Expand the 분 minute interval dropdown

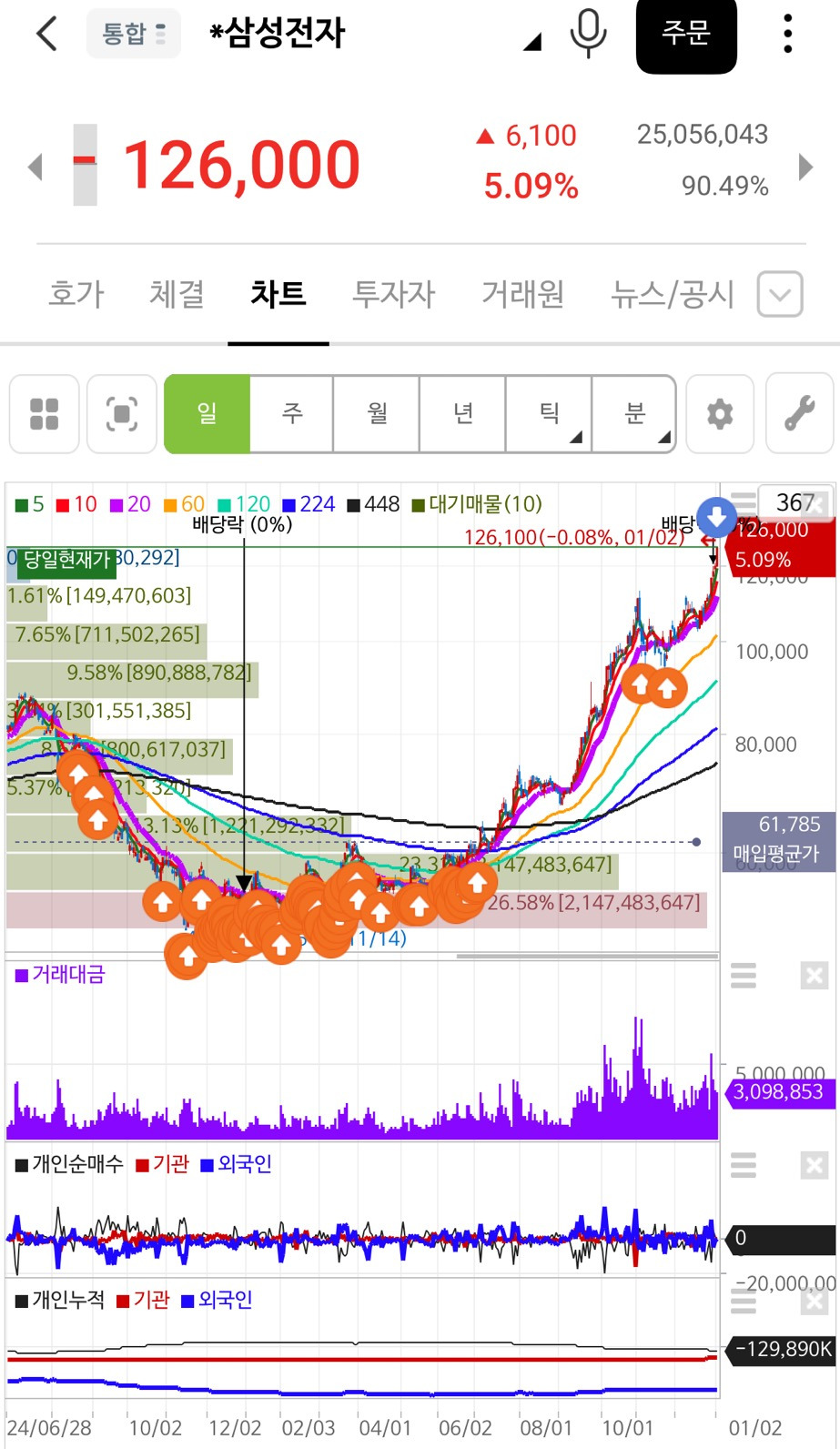tap(634, 413)
